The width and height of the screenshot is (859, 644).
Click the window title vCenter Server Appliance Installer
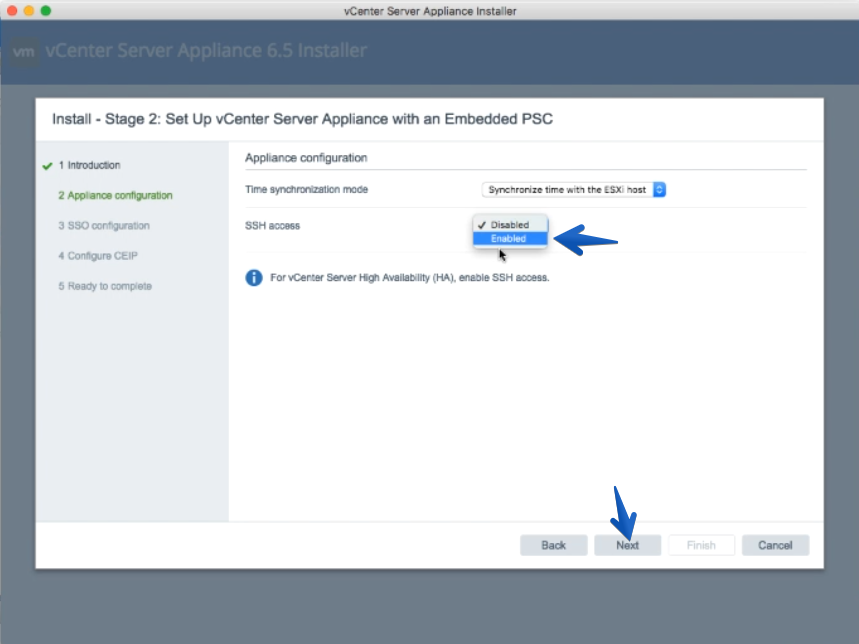pos(430,11)
